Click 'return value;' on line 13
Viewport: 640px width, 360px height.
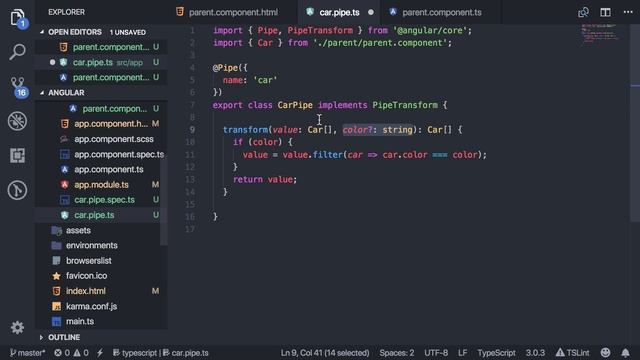[x=265, y=179]
